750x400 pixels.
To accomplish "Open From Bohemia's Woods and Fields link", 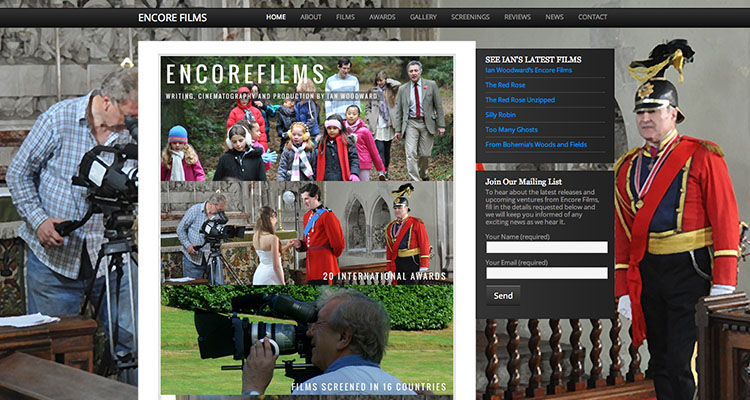I will point(536,144).
